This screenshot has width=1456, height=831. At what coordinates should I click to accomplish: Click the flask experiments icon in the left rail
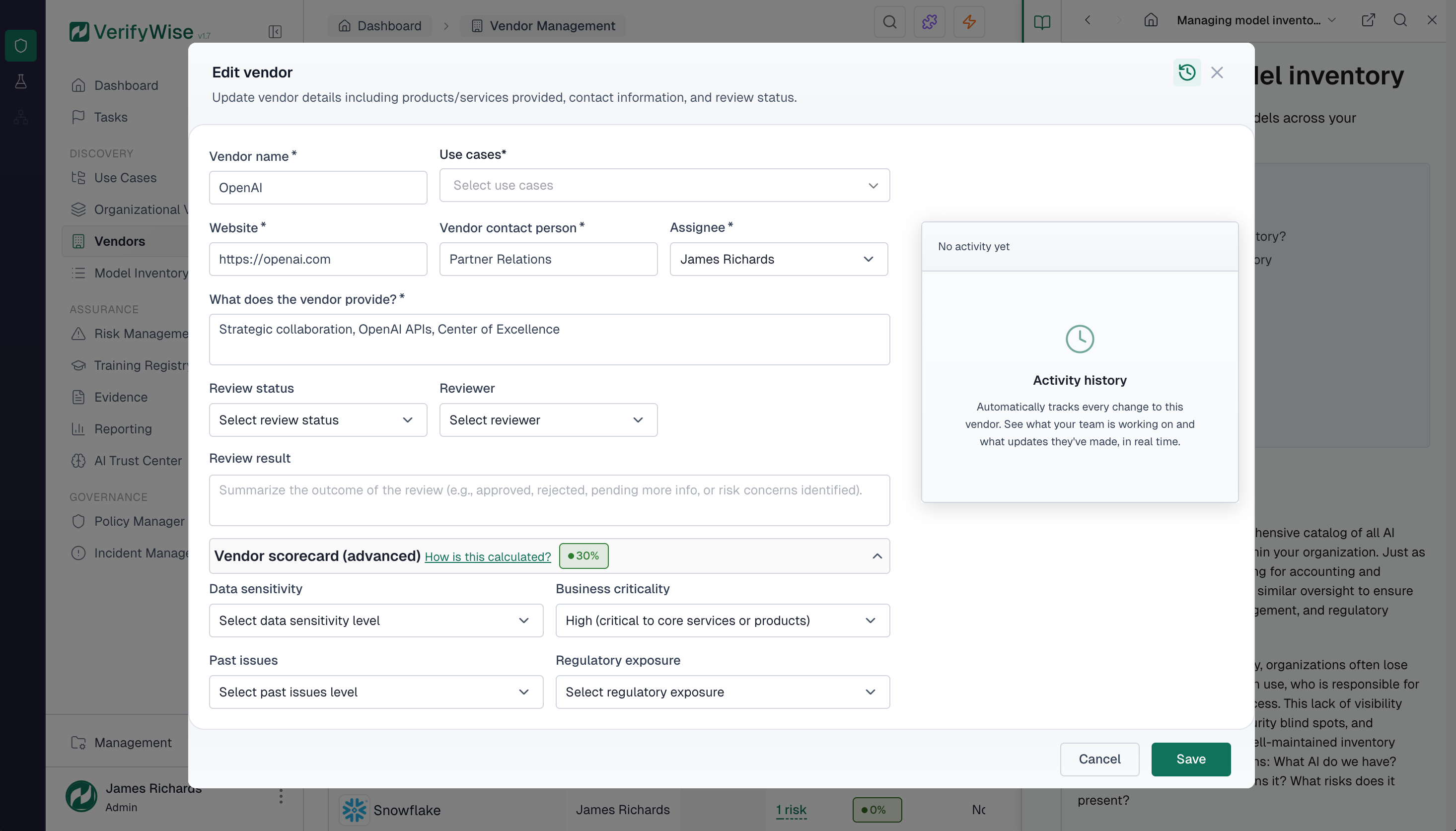click(x=21, y=81)
